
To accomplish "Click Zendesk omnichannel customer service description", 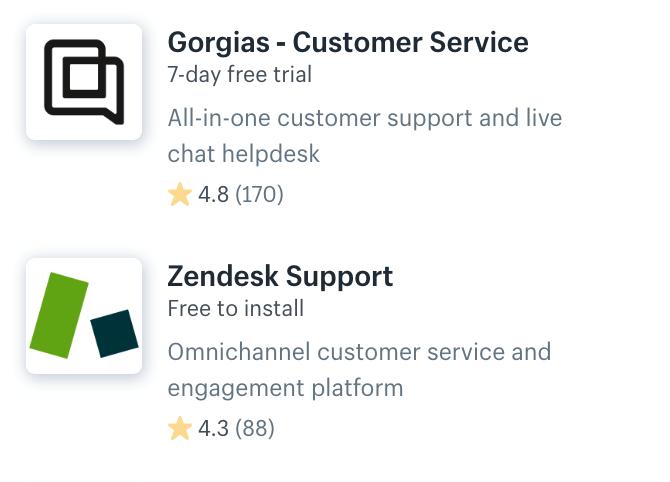I will [359, 370].
